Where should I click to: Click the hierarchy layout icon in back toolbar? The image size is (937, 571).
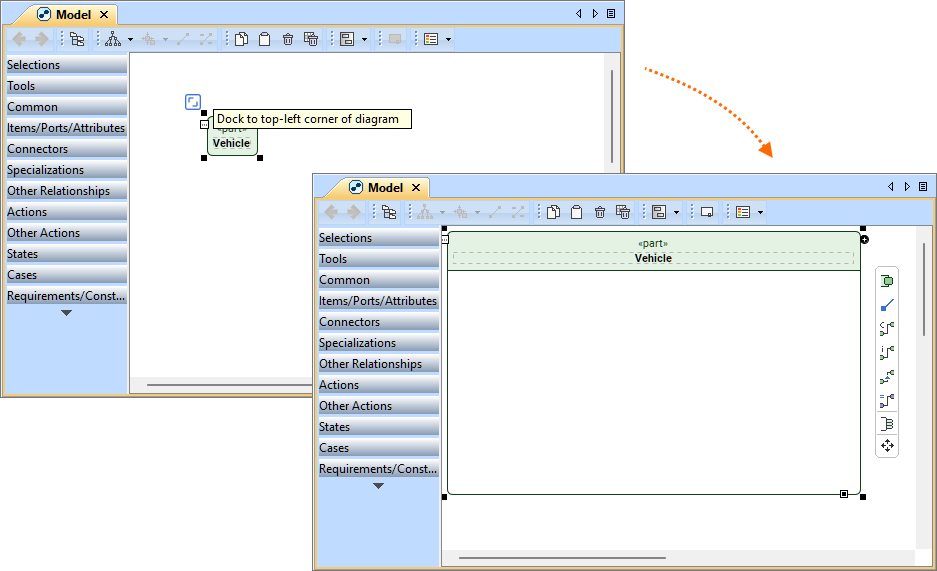coord(112,39)
